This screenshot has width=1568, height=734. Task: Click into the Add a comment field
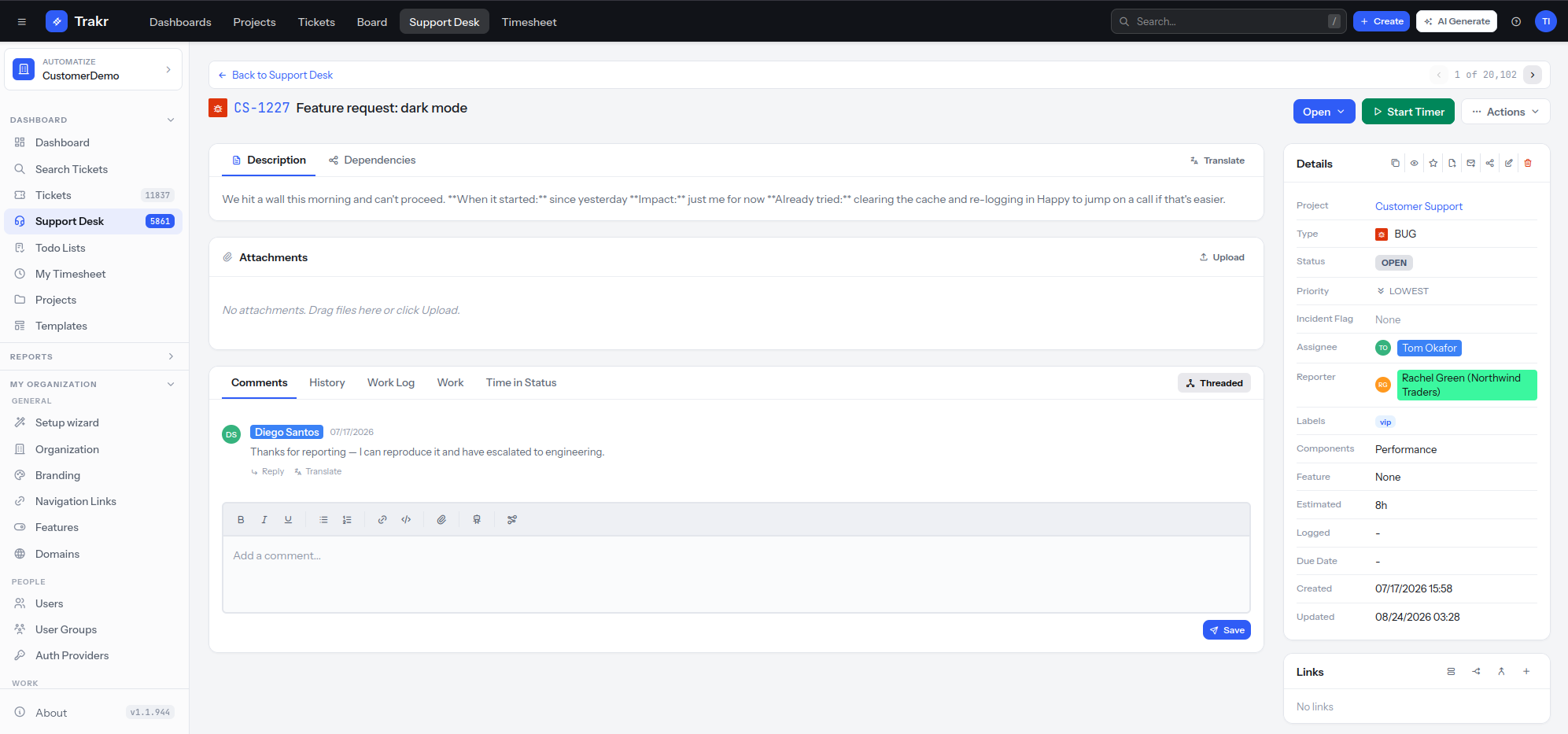(736, 574)
